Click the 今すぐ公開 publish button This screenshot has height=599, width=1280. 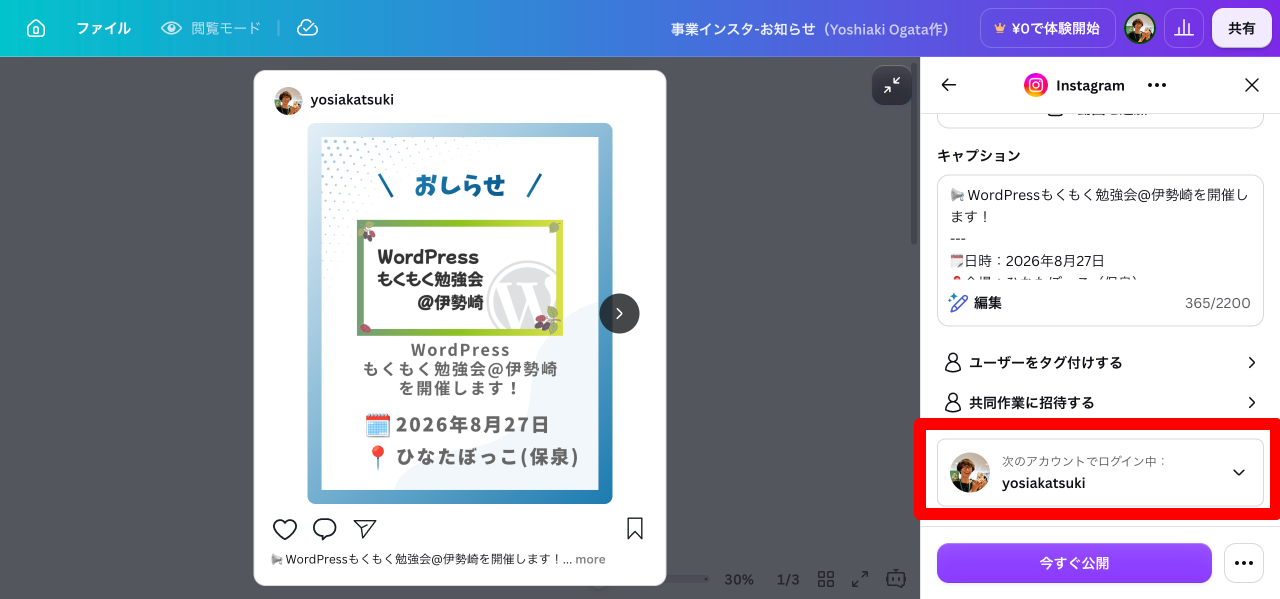(1074, 563)
